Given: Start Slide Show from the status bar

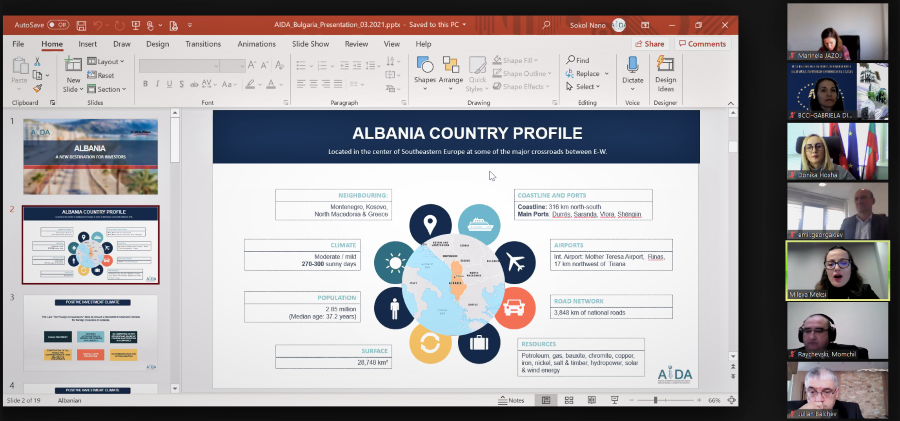Looking at the screenshot, I should click(x=615, y=400).
